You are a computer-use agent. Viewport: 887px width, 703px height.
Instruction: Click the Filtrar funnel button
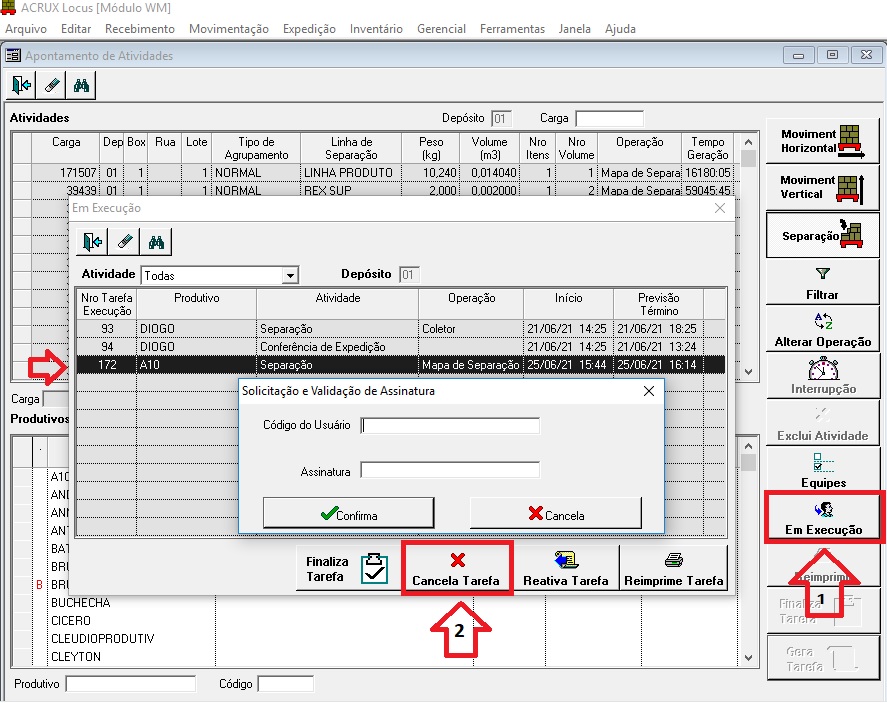823,283
